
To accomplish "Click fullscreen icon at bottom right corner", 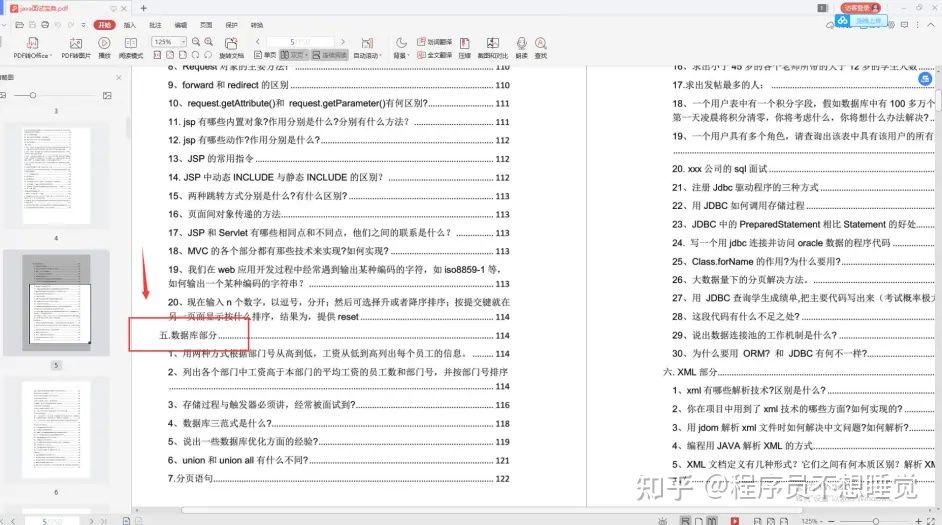I will (x=932, y=521).
